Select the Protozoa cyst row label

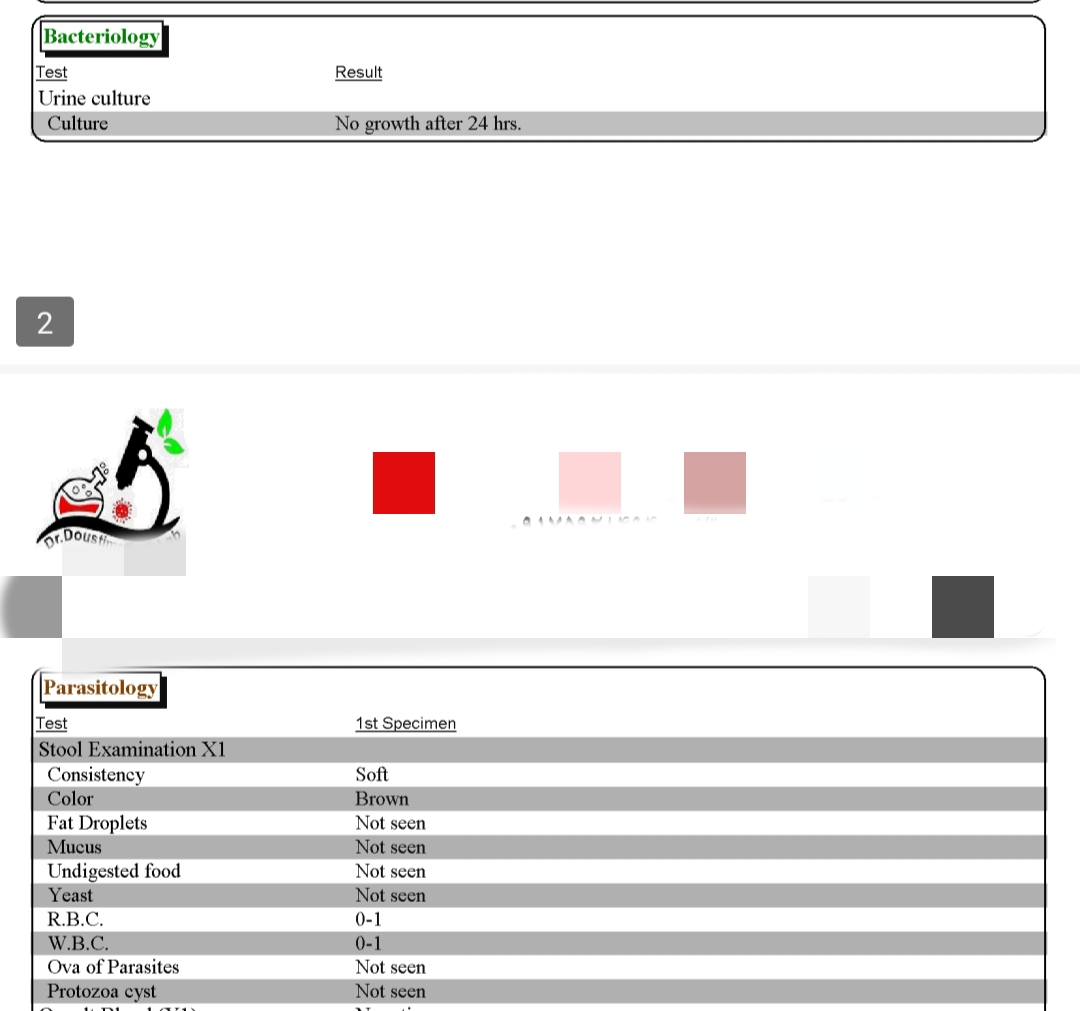click(x=100, y=991)
